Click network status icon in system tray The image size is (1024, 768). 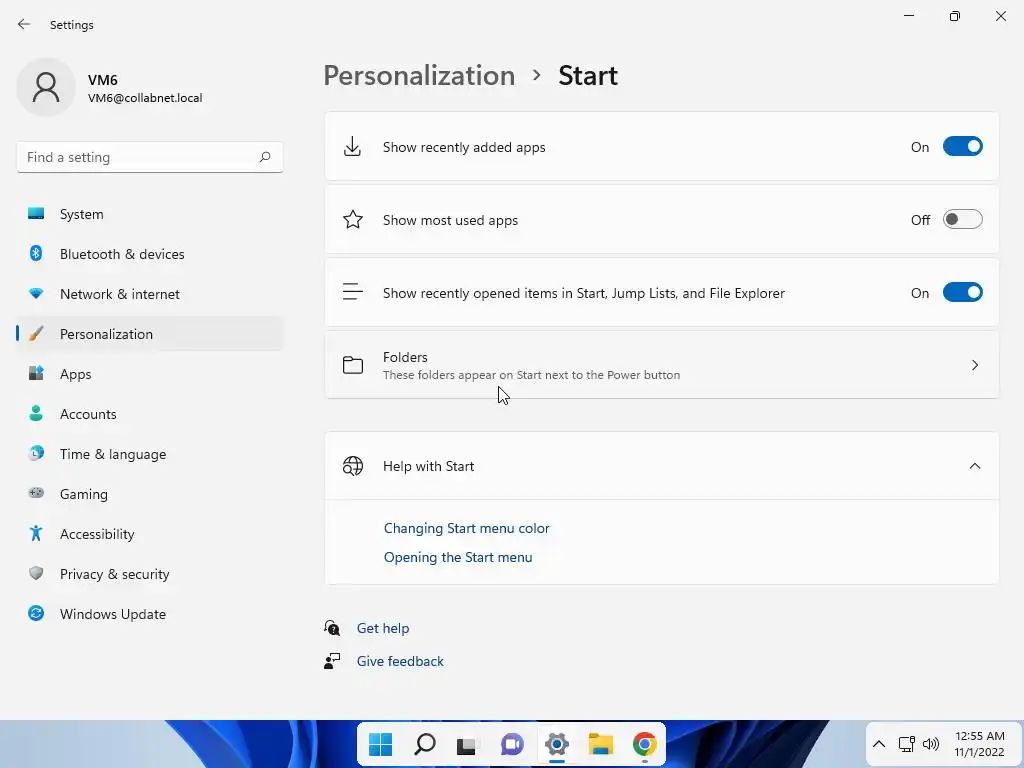tap(906, 744)
